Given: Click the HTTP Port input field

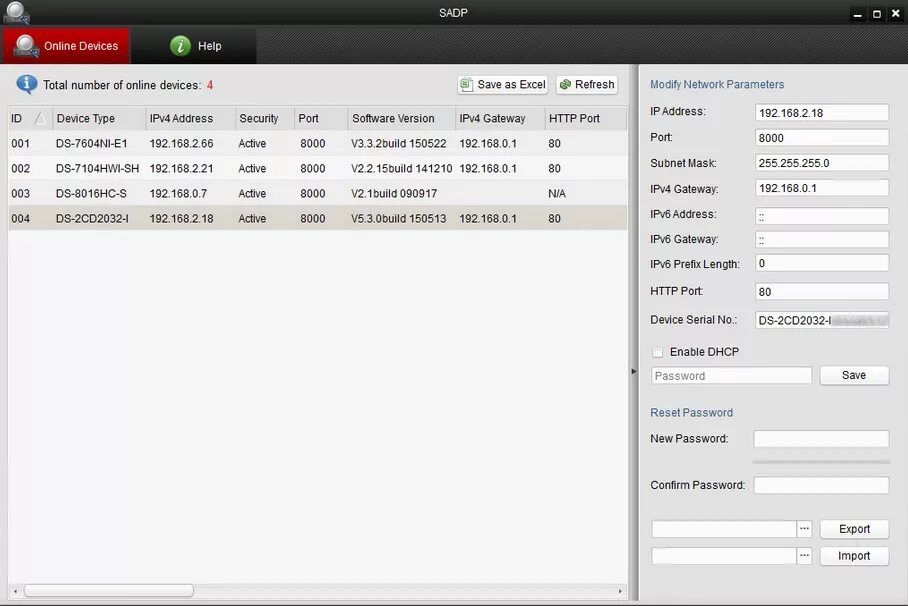Looking at the screenshot, I should (822, 291).
